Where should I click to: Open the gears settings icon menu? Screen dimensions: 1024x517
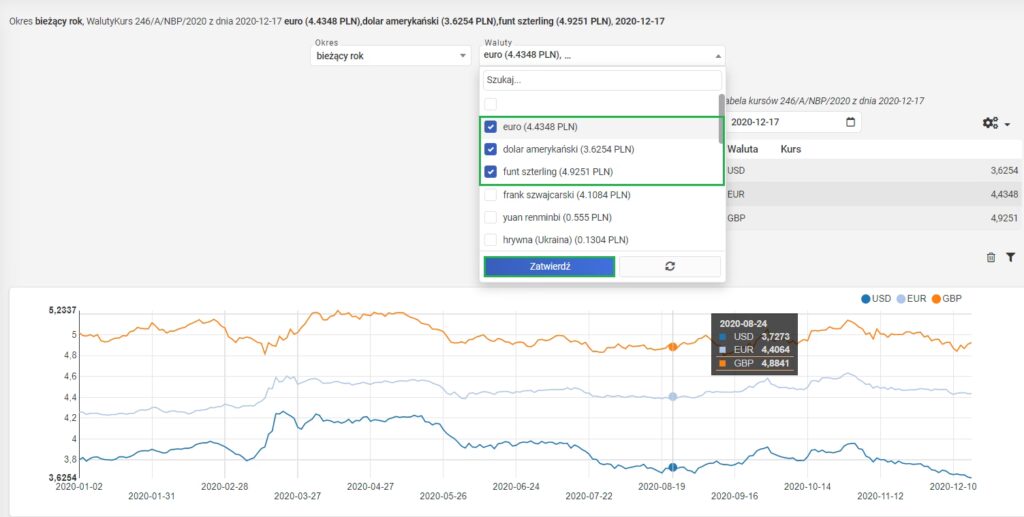click(996, 123)
